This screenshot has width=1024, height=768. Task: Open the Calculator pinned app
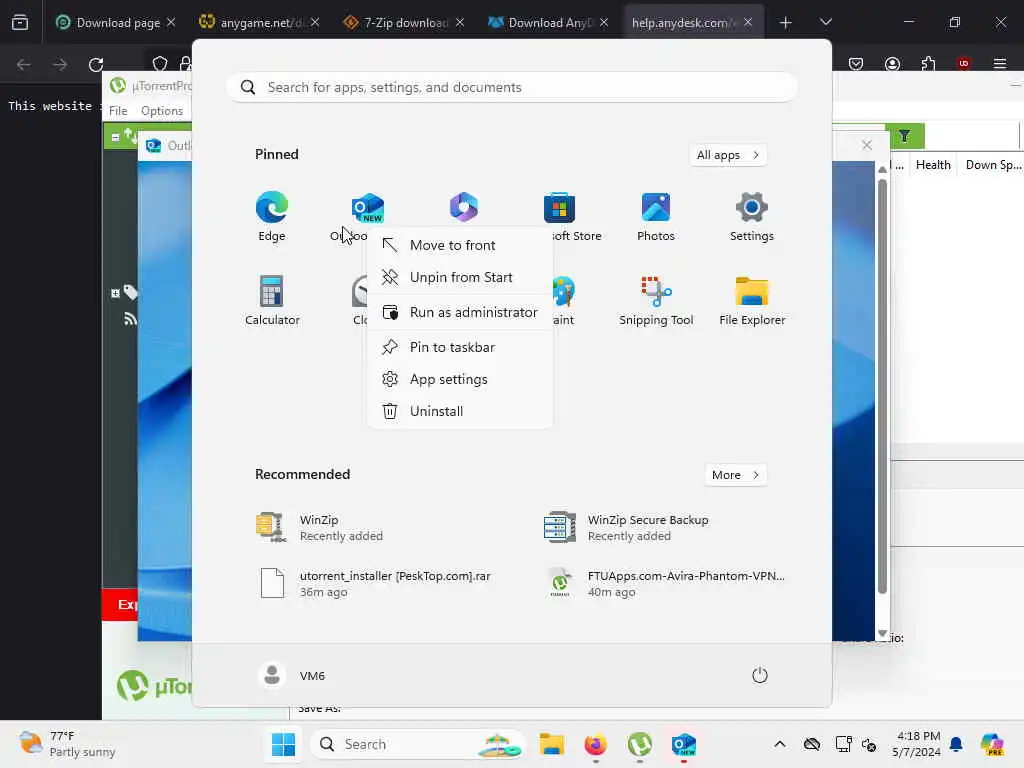(272, 300)
